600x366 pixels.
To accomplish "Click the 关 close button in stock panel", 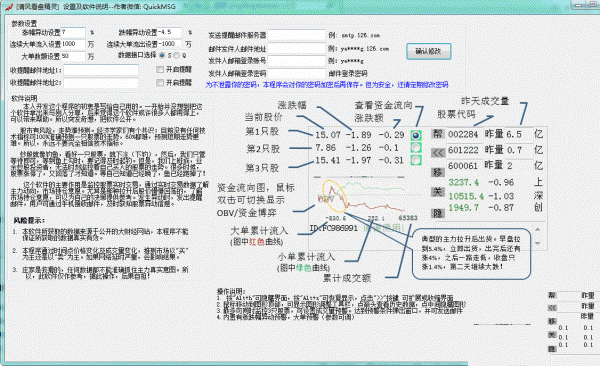I will point(437,191).
